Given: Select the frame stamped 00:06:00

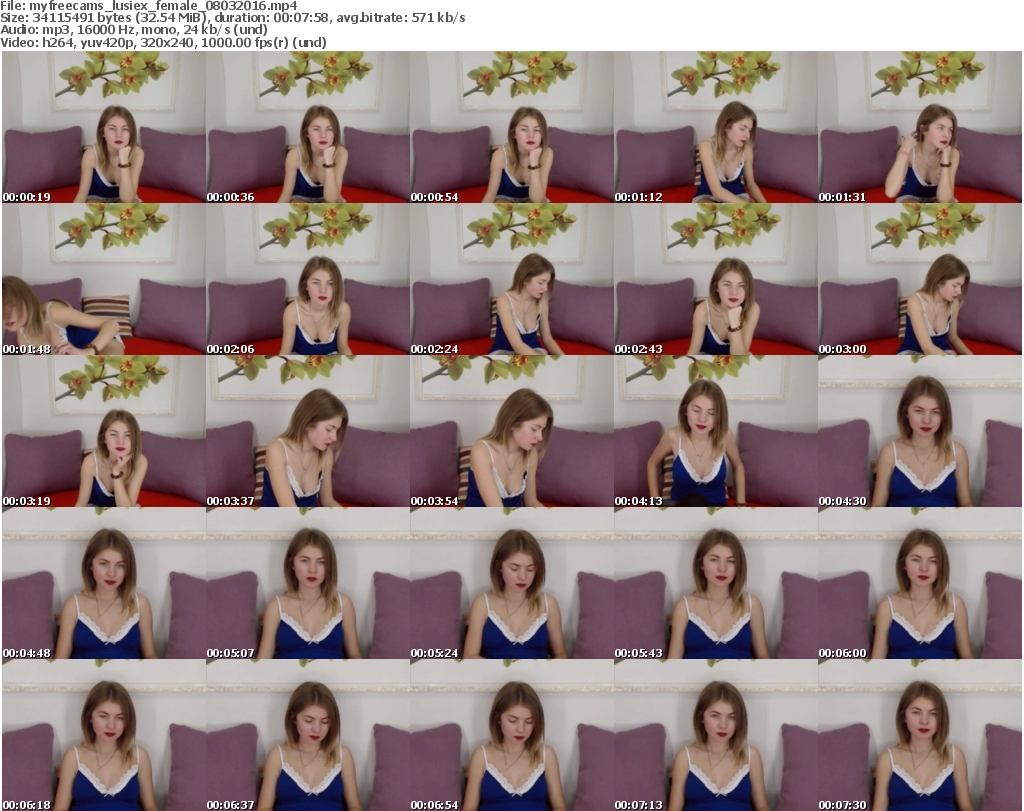Looking at the screenshot, I should [920, 584].
